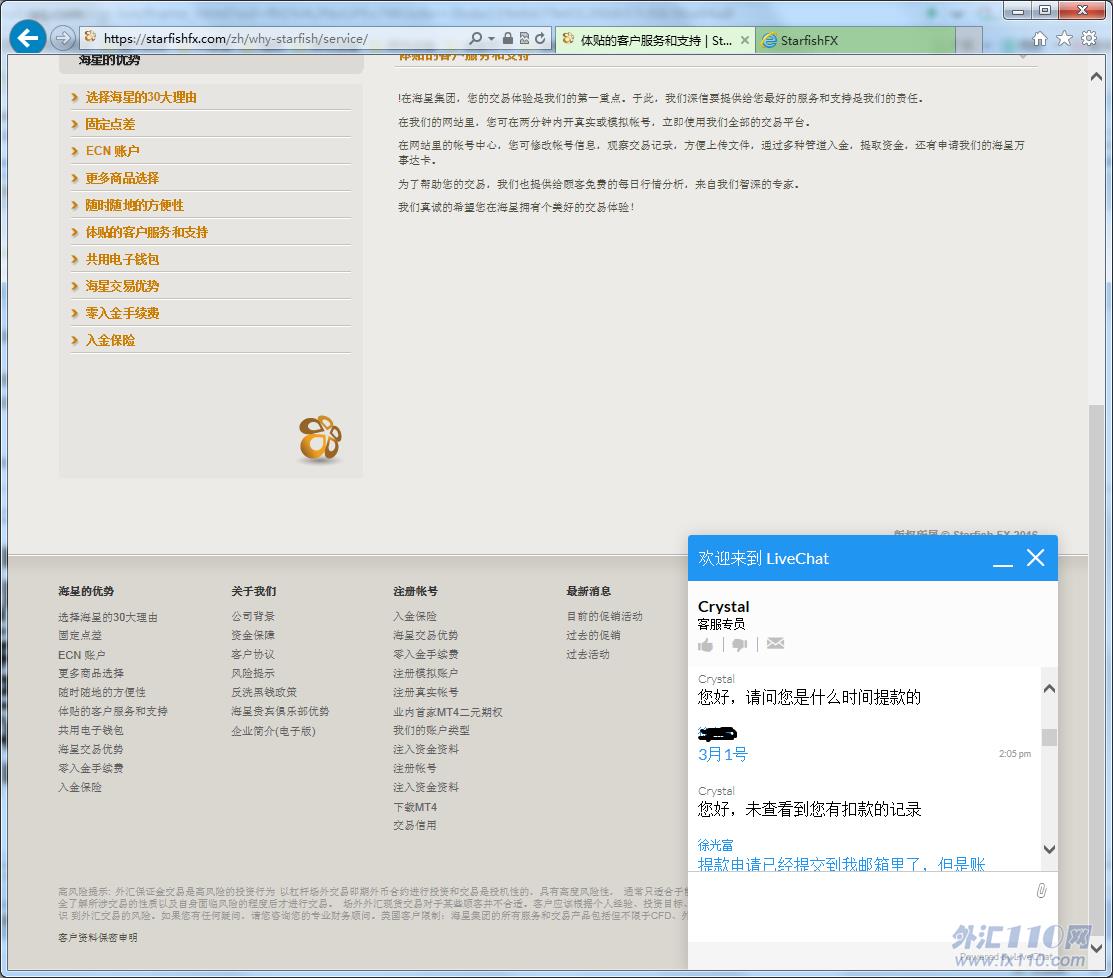This screenshot has height=978, width=1113.
Task: Click the search magnifier in address bar
Action: coord(476,38)
